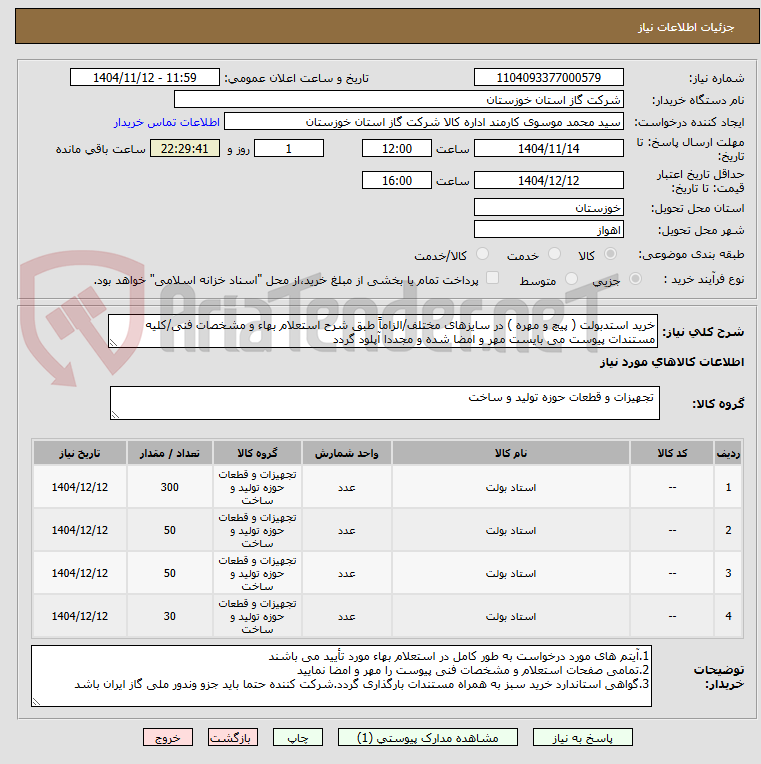Click the delivery city field 'اهواز'
The height and width of the screenshot is (764, 761).
pyautogui.click(x=549, y=229)
